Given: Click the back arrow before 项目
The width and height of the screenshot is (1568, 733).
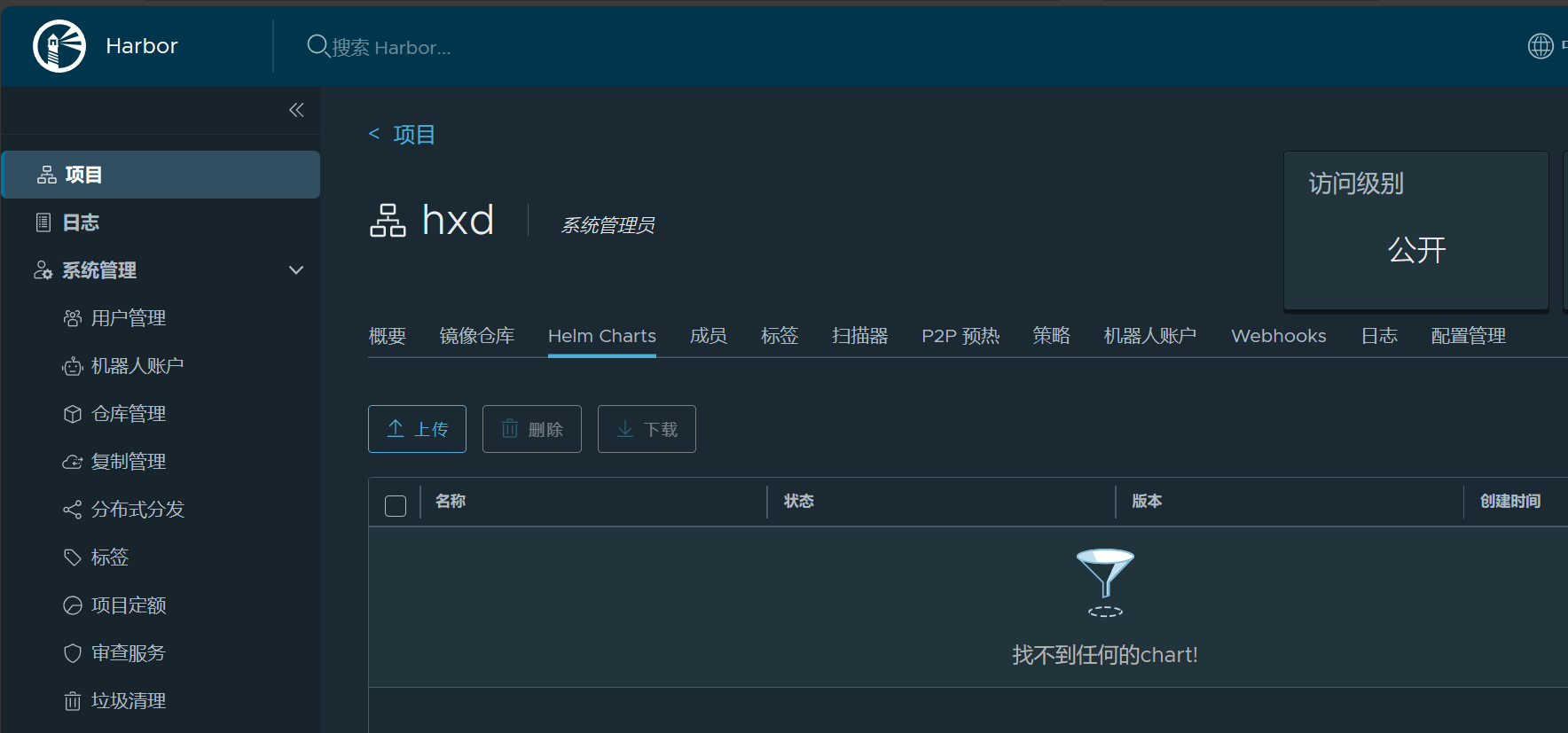Looking at the screenshot, I should (x=374, y=134).
